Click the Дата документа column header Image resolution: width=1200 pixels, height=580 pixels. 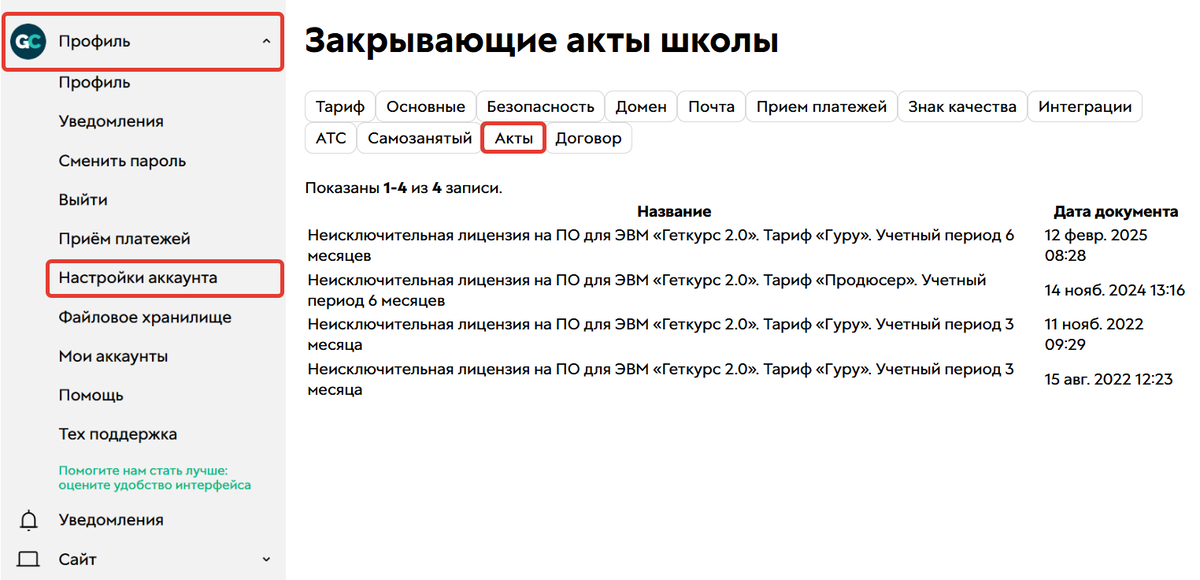[x=1116, y=212]
